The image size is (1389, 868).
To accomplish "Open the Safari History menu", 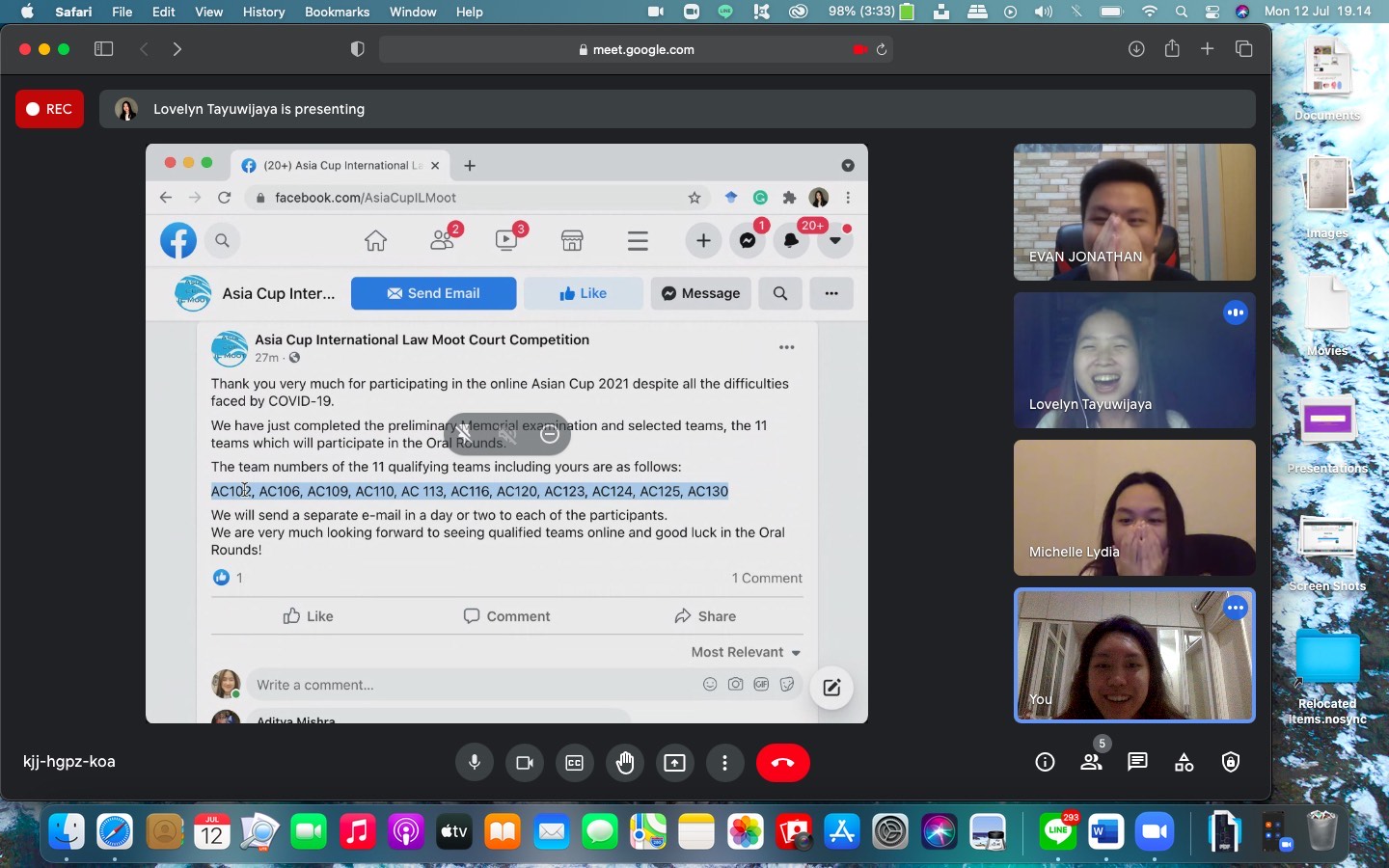I will click(263, 12).
